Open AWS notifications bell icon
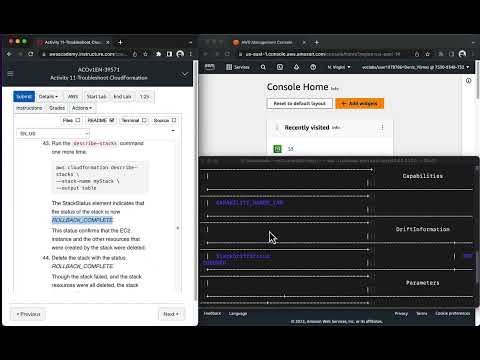This screenshot has height=360, width=480. [x=296, y=67]
